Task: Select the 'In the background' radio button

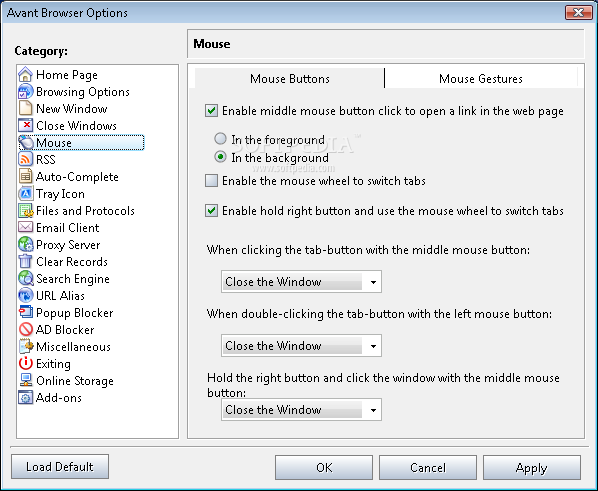Action: 220,157
